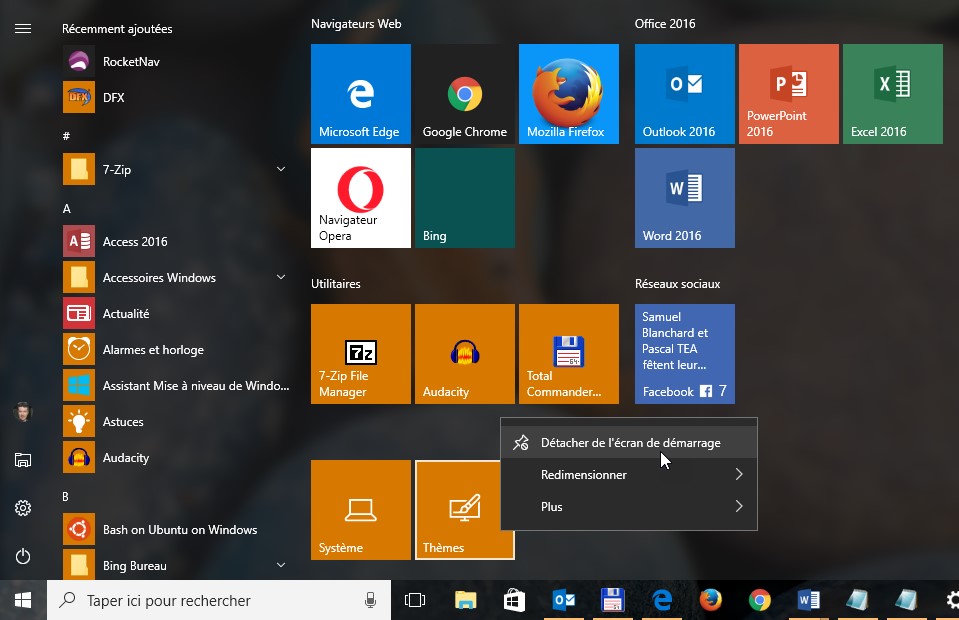959x620 pixels.
Task: Launch the Google Chrome tile
Action: (464, 94)
